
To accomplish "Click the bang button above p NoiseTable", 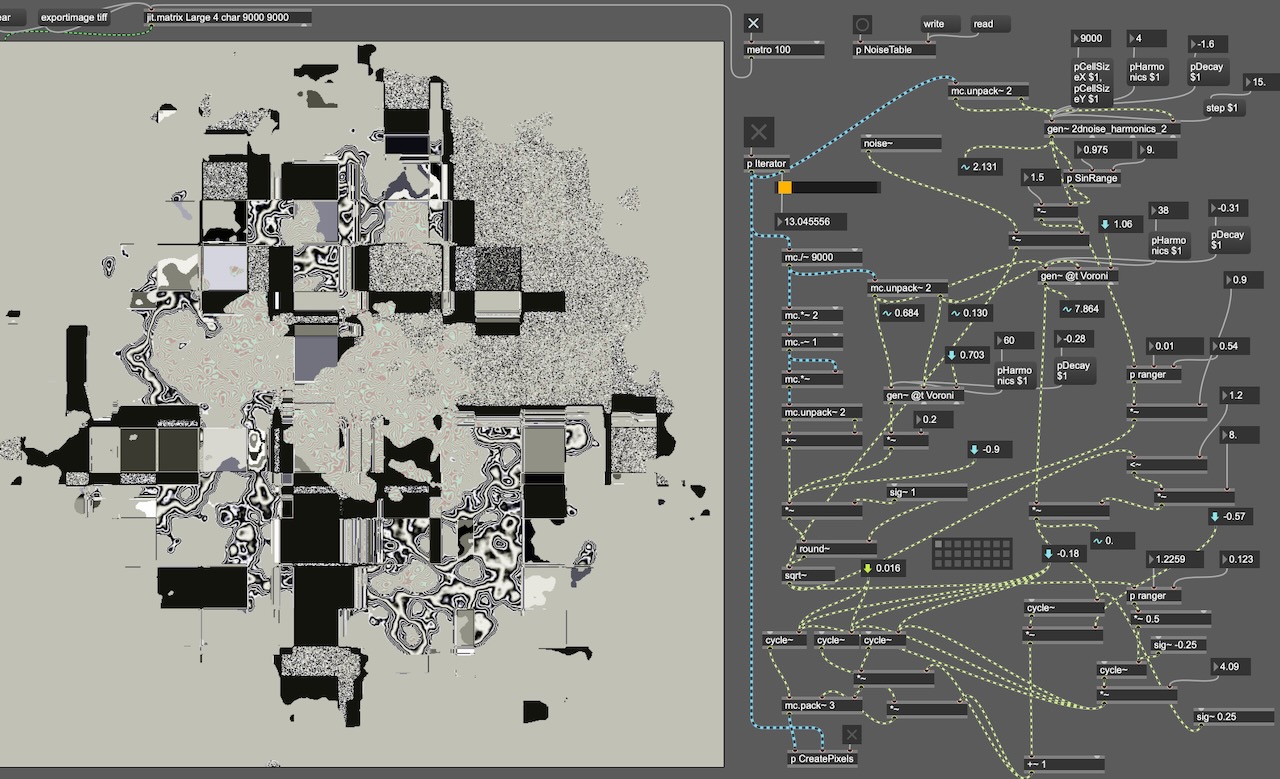I will tap(862, 24).
